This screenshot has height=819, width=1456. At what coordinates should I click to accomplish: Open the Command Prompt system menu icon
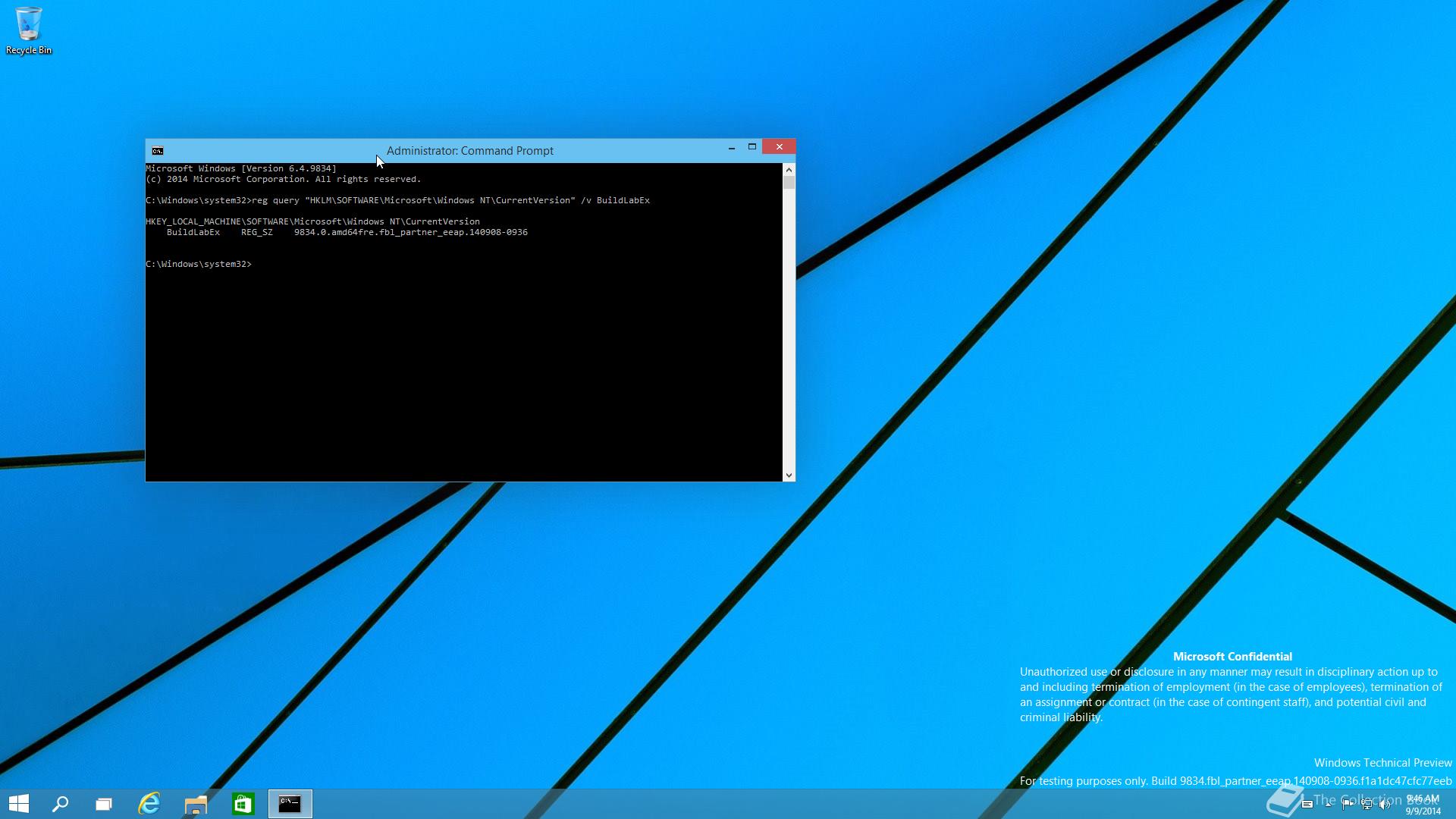click(x=158, y=151)
